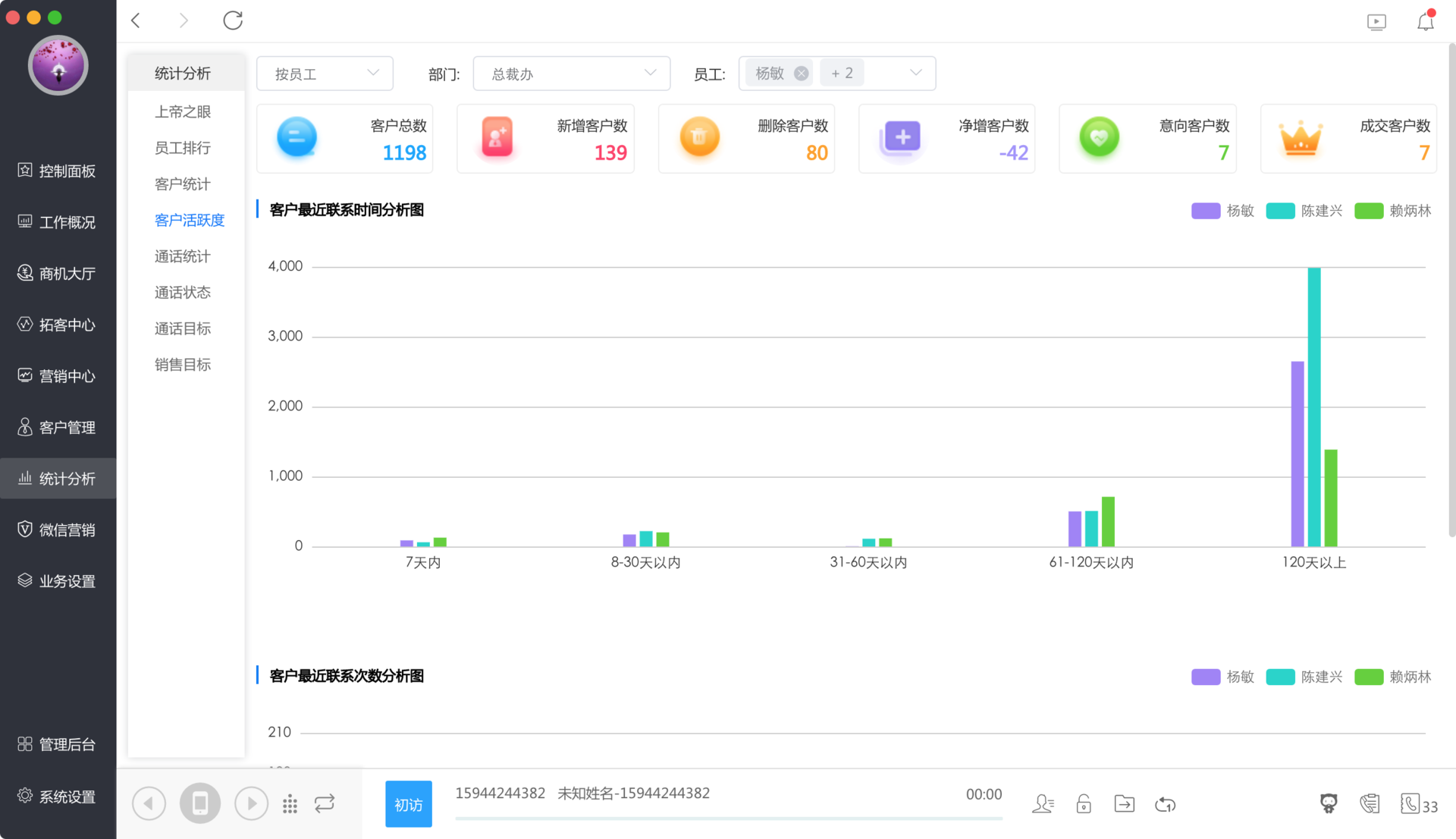Toggle 杨敏 legend in time chart

[1222, 211]
